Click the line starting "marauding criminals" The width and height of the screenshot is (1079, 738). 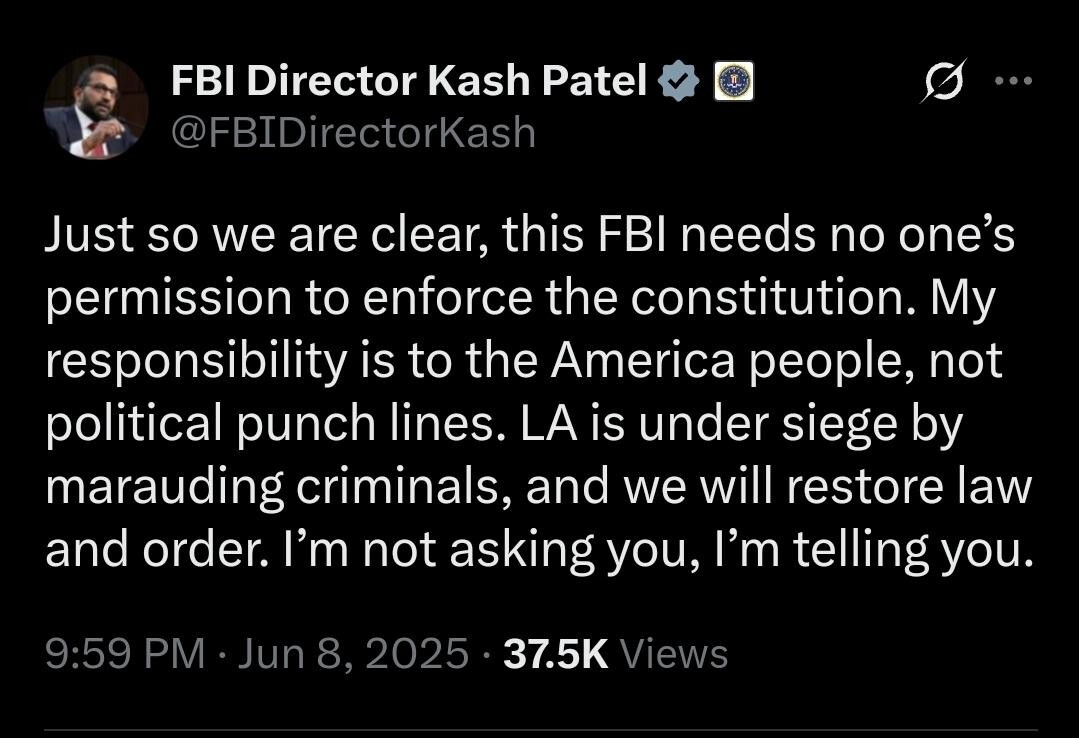pos(538,486)
